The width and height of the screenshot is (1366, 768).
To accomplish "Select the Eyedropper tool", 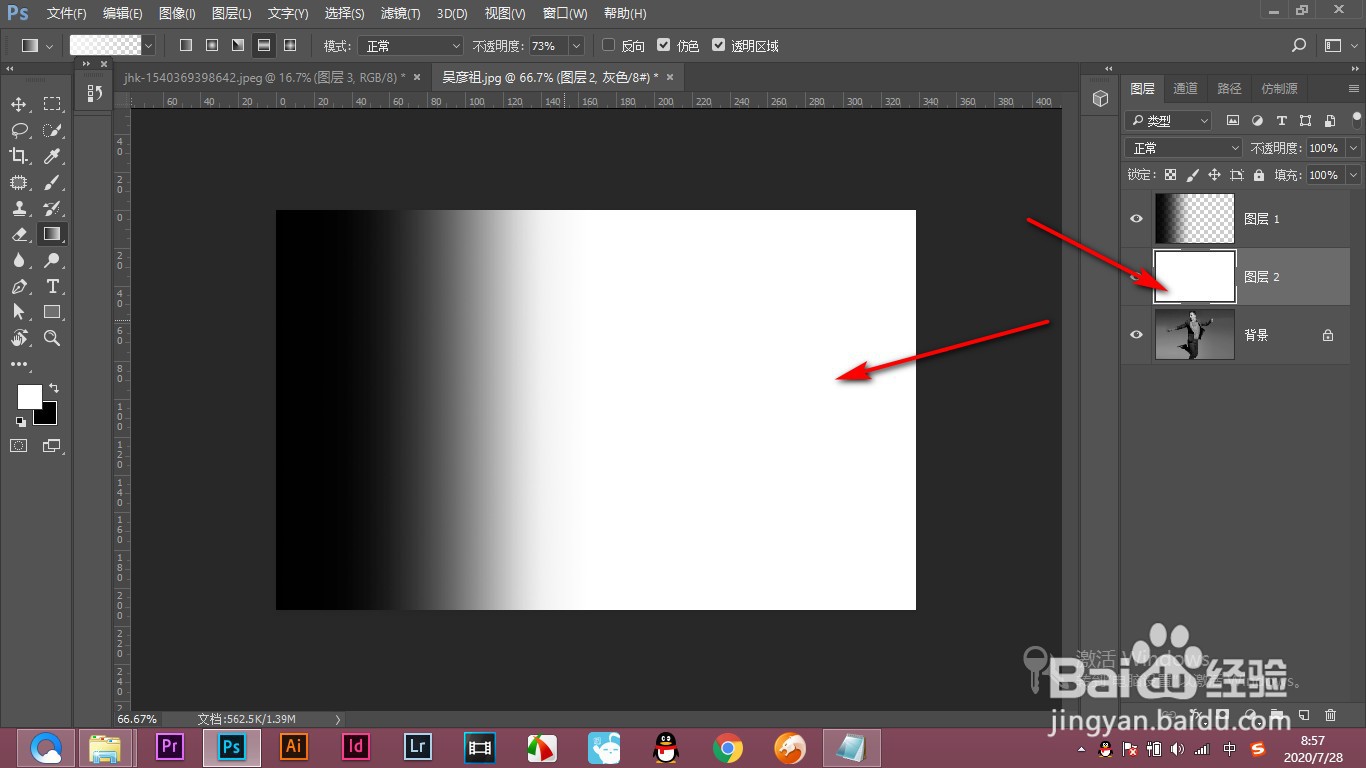I will pos(52,156).
